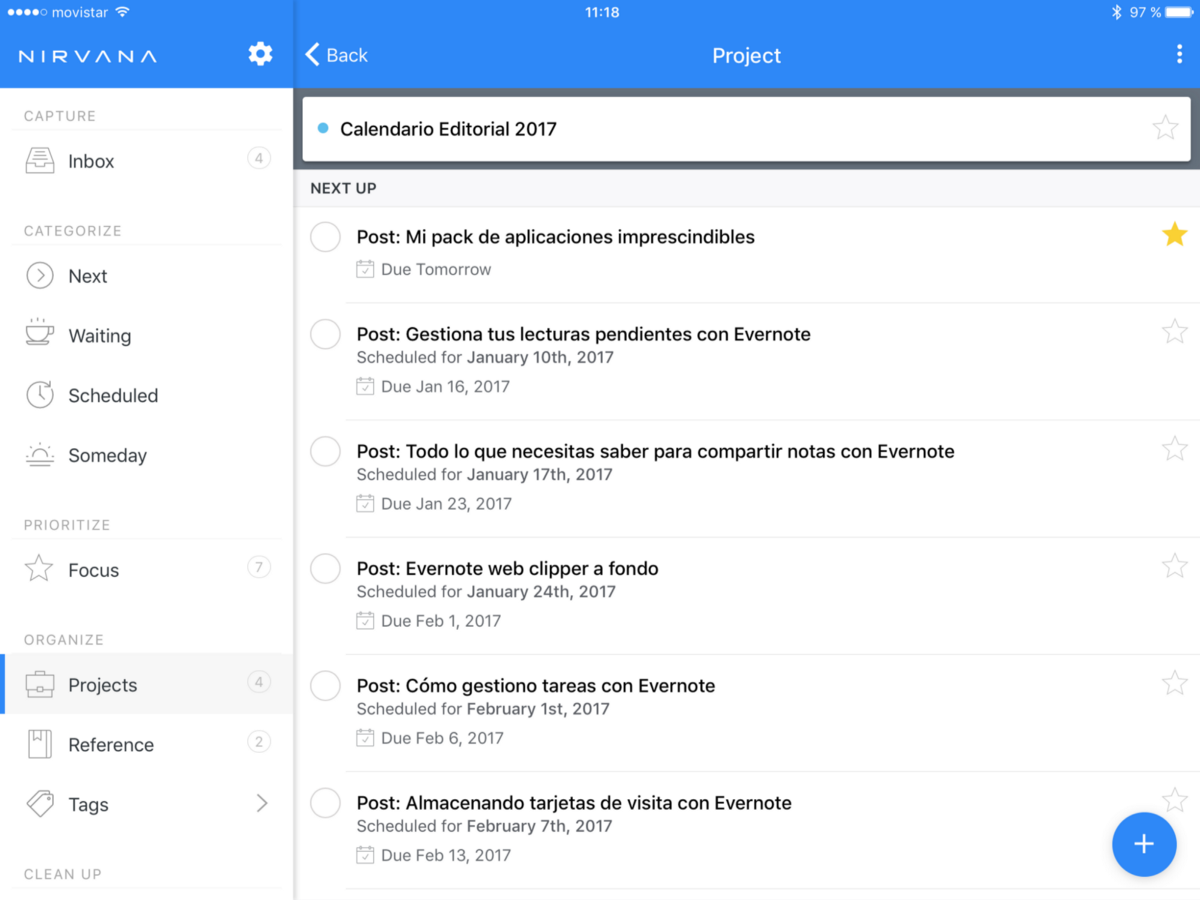
Task: Complete task 'Mi pack de aplicaciones imprescindibles'
Action: 325,237
